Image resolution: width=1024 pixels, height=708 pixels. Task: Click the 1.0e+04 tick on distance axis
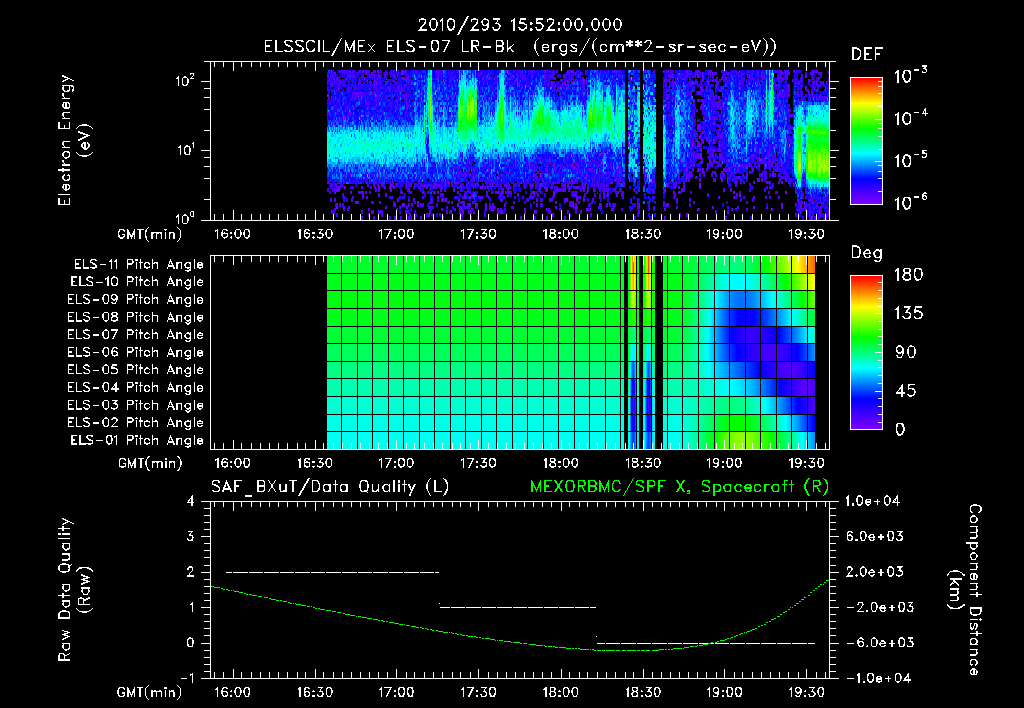point(872,501)
